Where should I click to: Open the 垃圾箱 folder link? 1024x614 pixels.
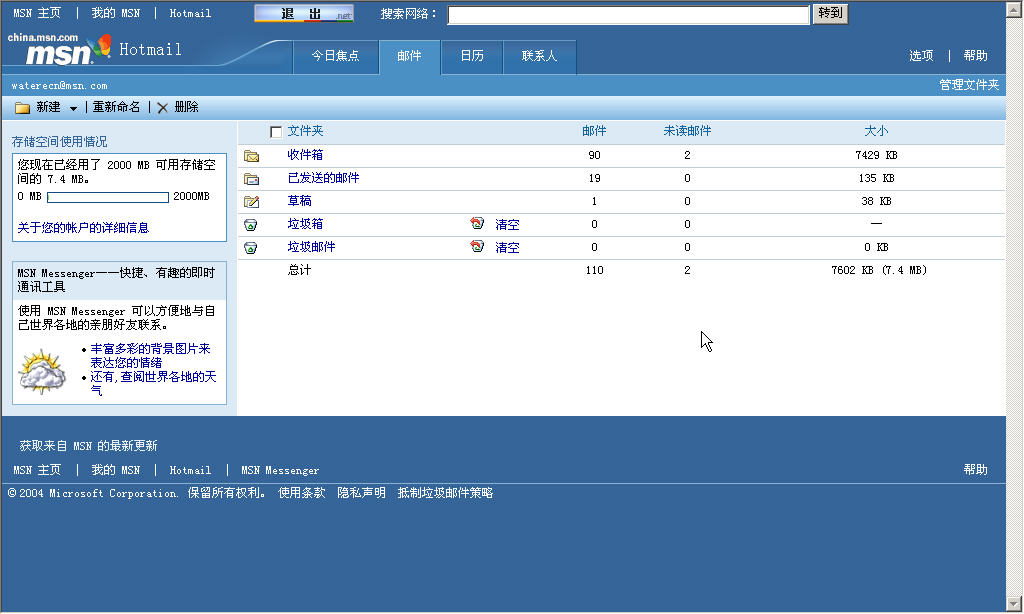tap(305, 223)
